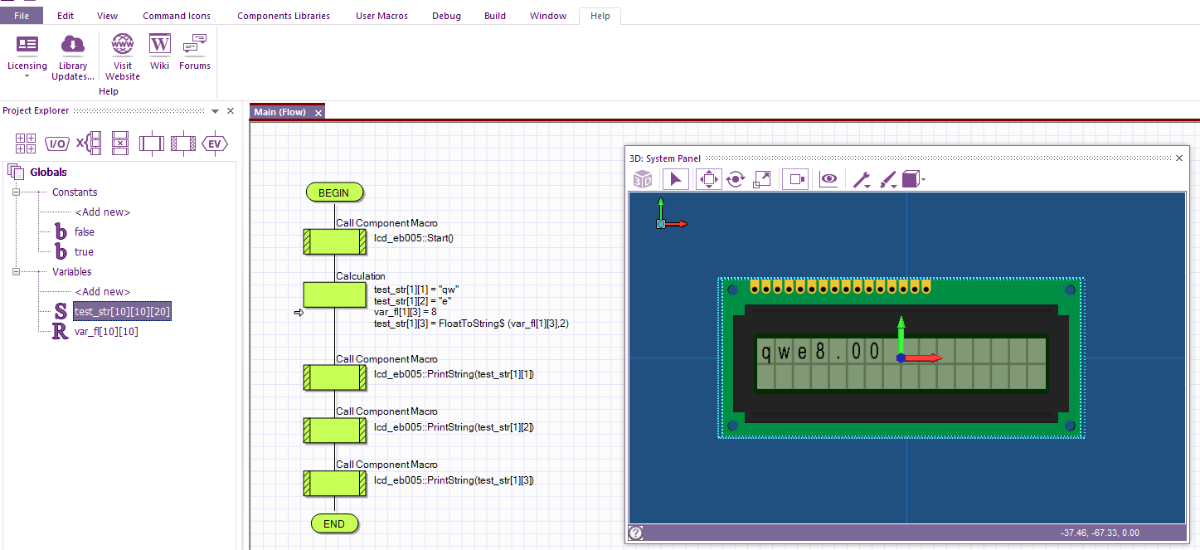Close the Project Explorer panel

(x=230, y=111)
